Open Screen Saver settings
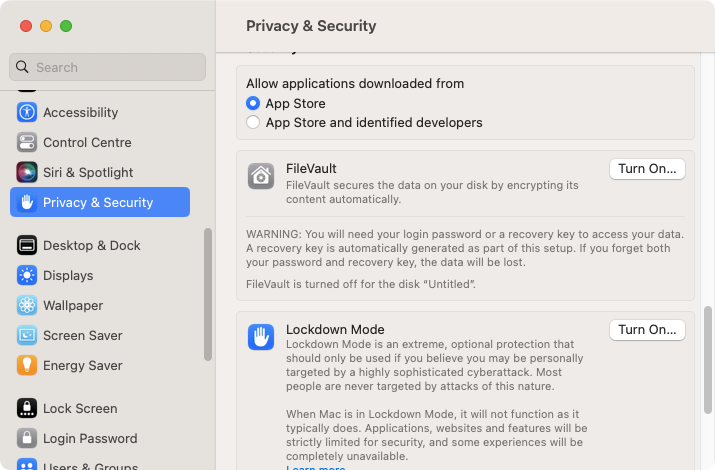715x470 pixels. [100, 336]
